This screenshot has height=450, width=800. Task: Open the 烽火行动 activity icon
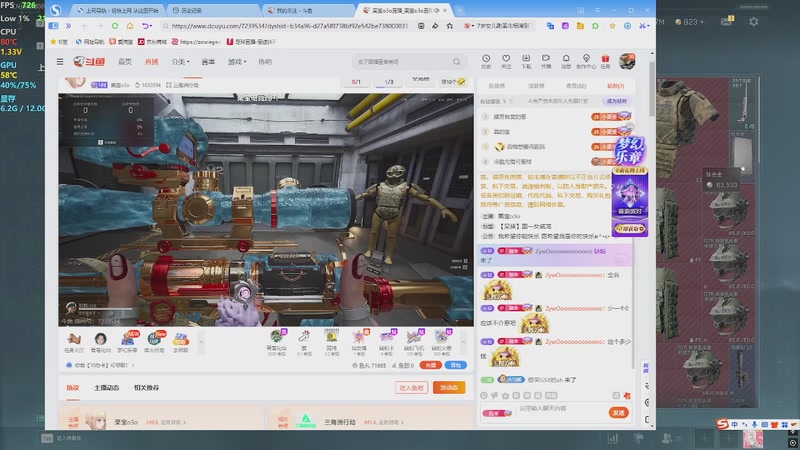(154, 342)
